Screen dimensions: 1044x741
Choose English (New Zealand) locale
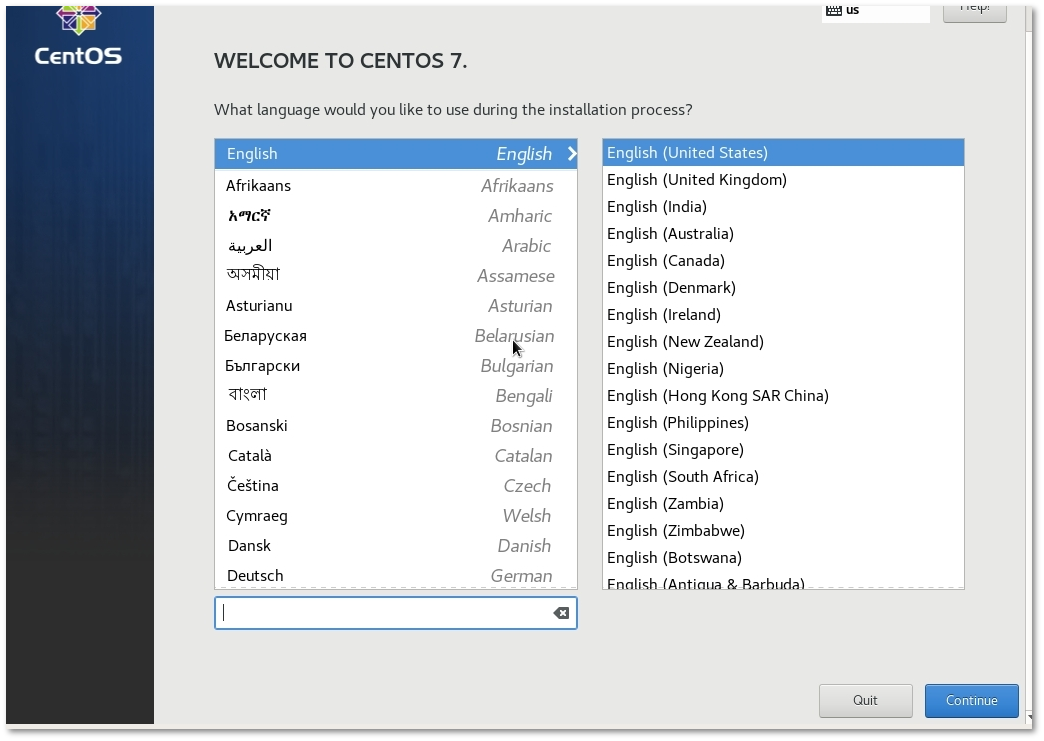coord(685,342)
